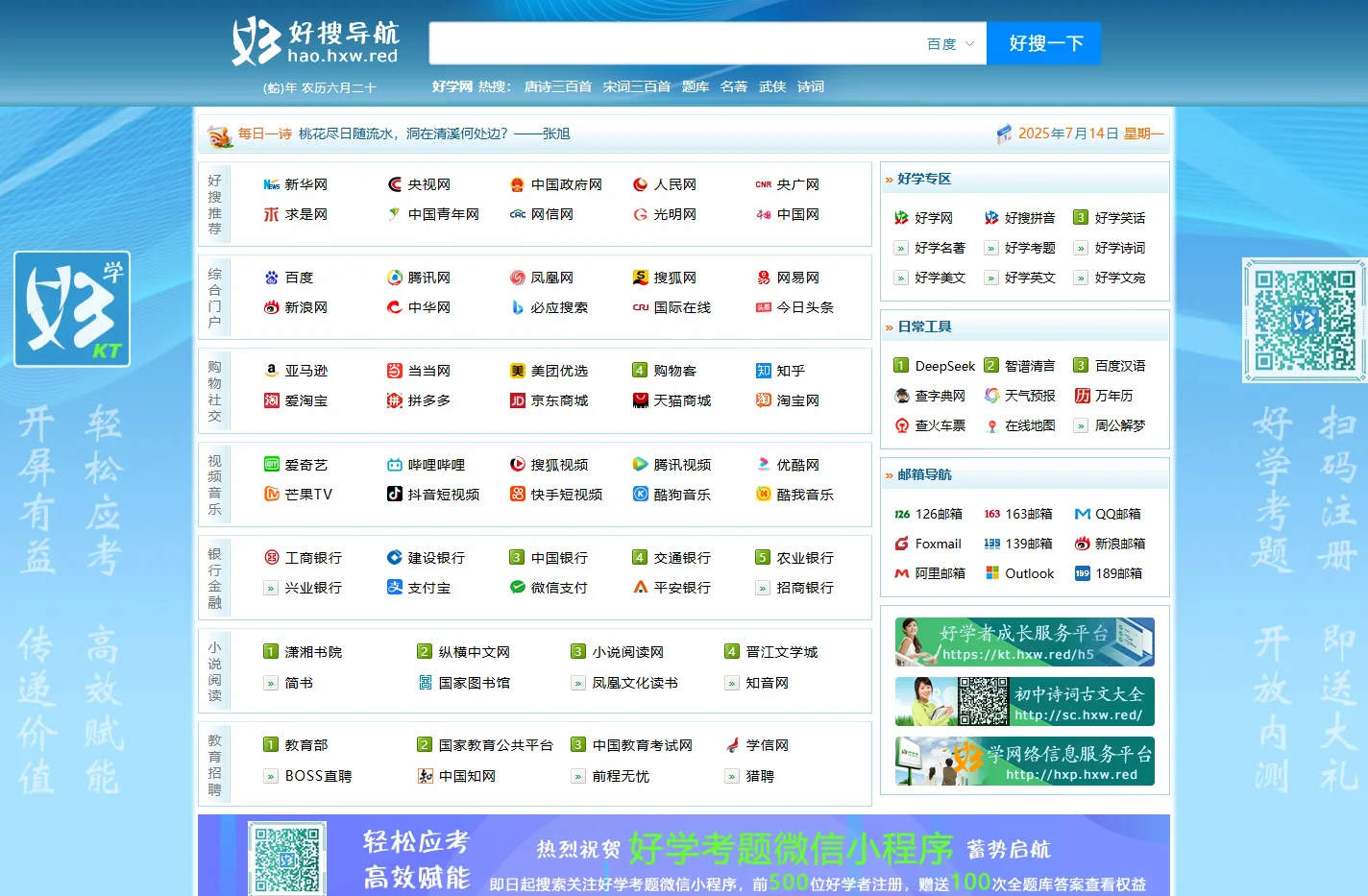
Task: Click the 中国政府网 emblem icon
Action: coord(518,184)
